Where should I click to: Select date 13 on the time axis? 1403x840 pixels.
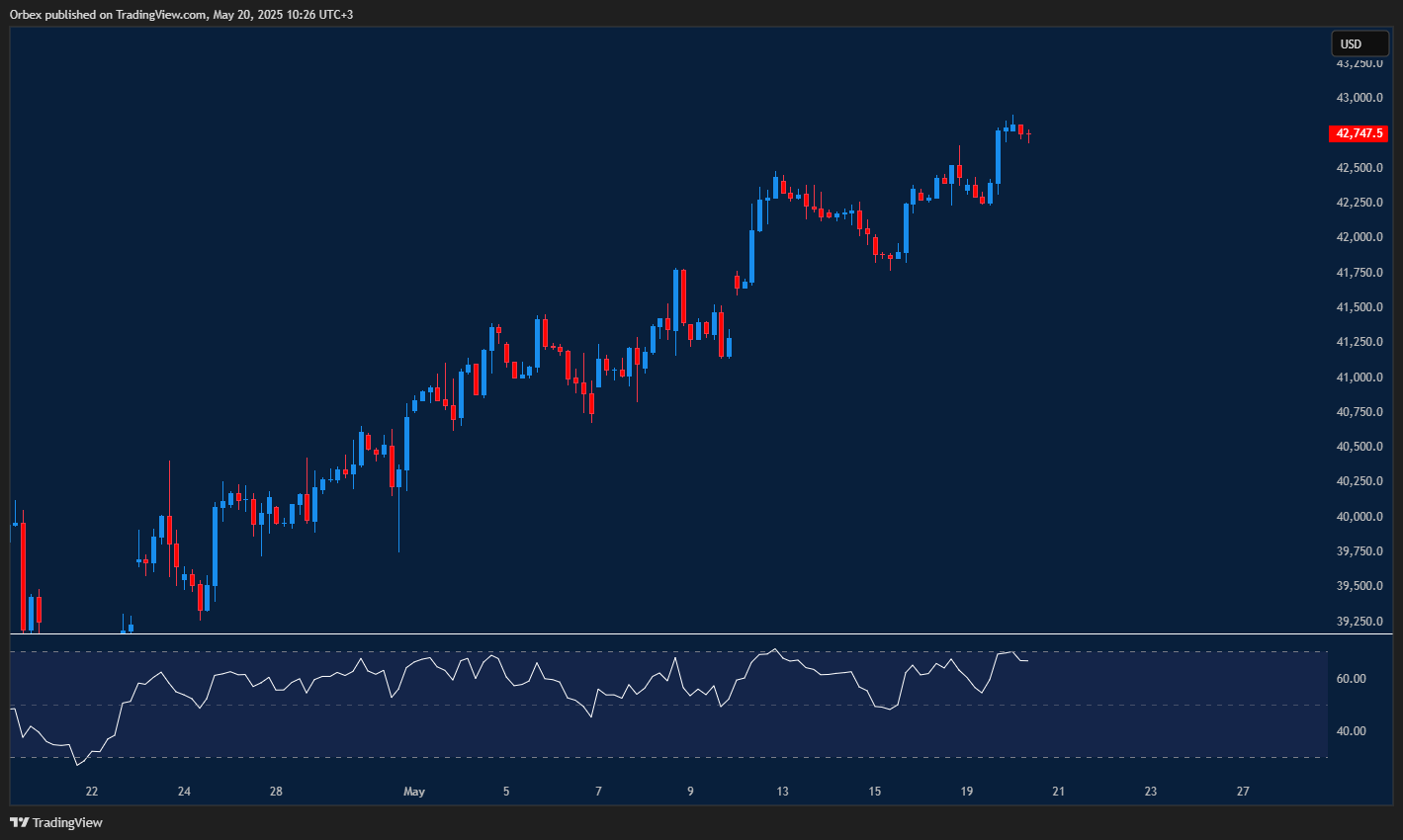pos(782,792)
